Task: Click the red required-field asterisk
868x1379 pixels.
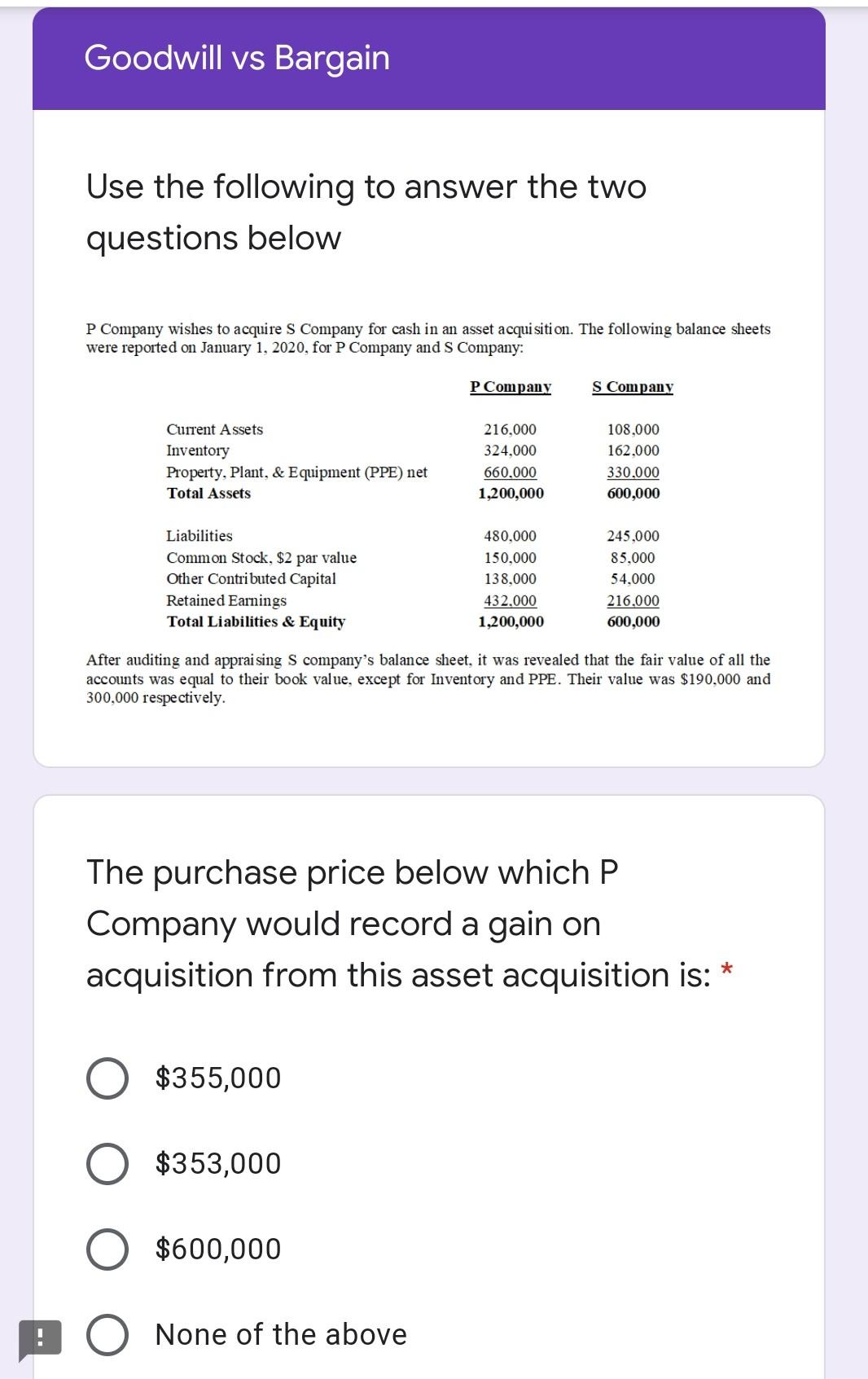Action: coord(726,968)
